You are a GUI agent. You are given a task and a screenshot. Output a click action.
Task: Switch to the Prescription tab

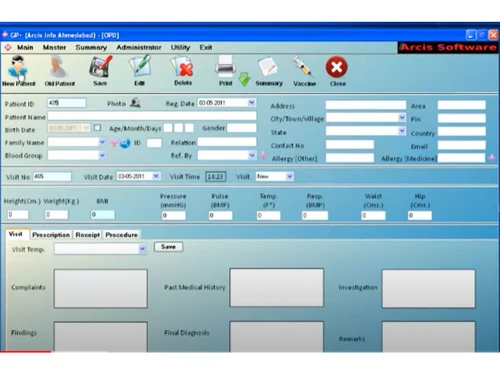[x=51, y=235]
